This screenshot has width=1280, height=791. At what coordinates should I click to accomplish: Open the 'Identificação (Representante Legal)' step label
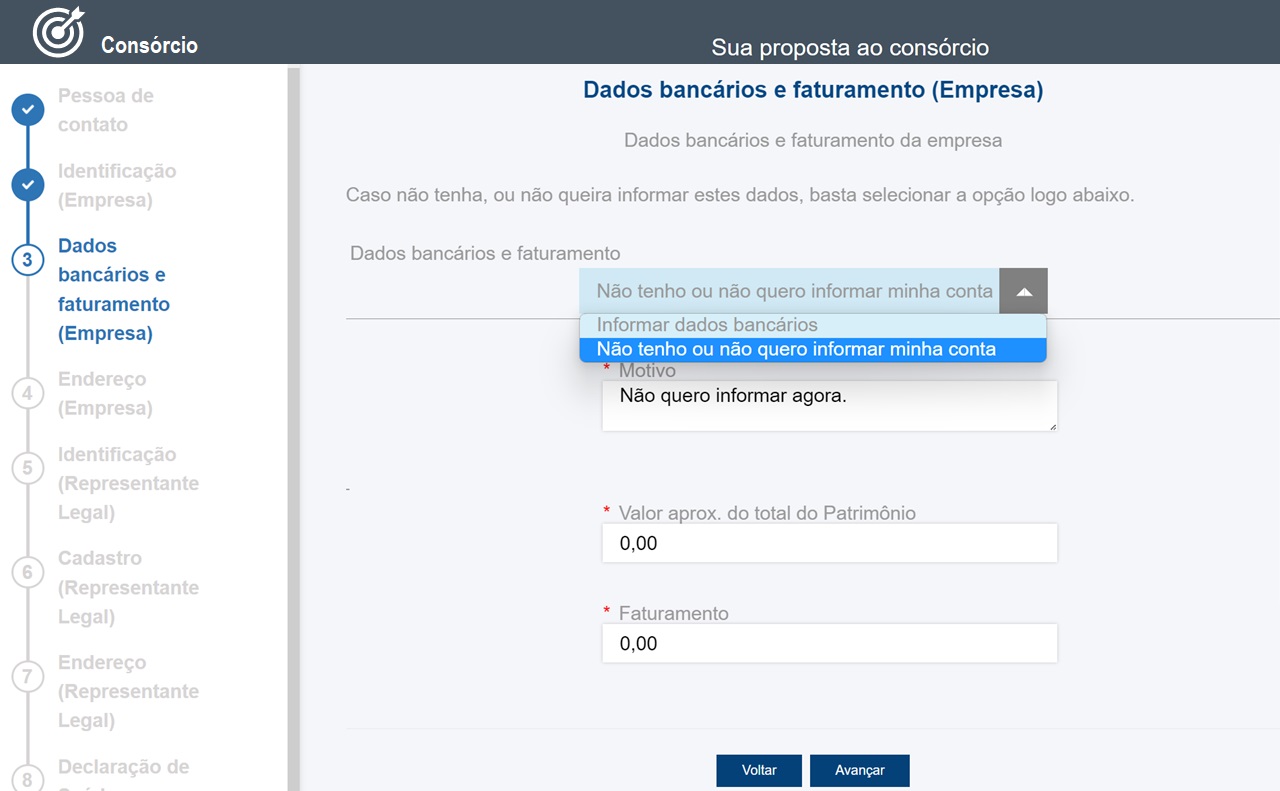pyautogui.click(x=129, y=483)
